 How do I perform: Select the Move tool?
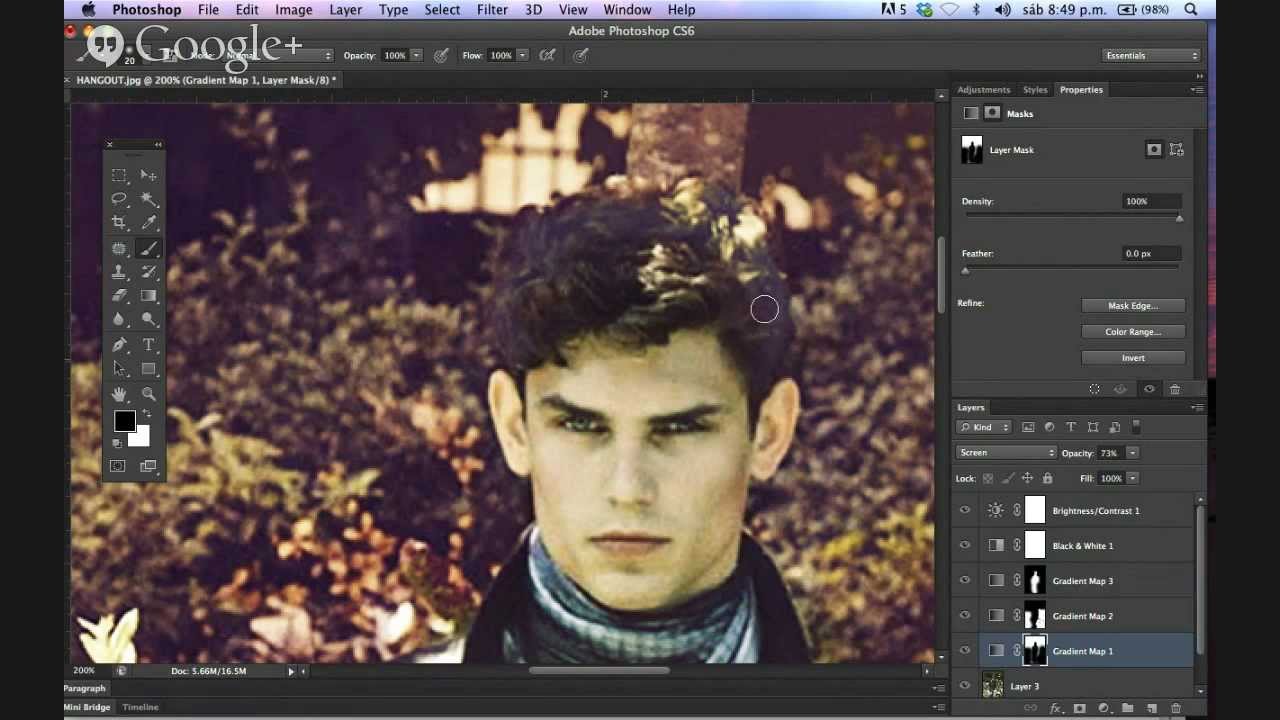(x=149, y=175)
